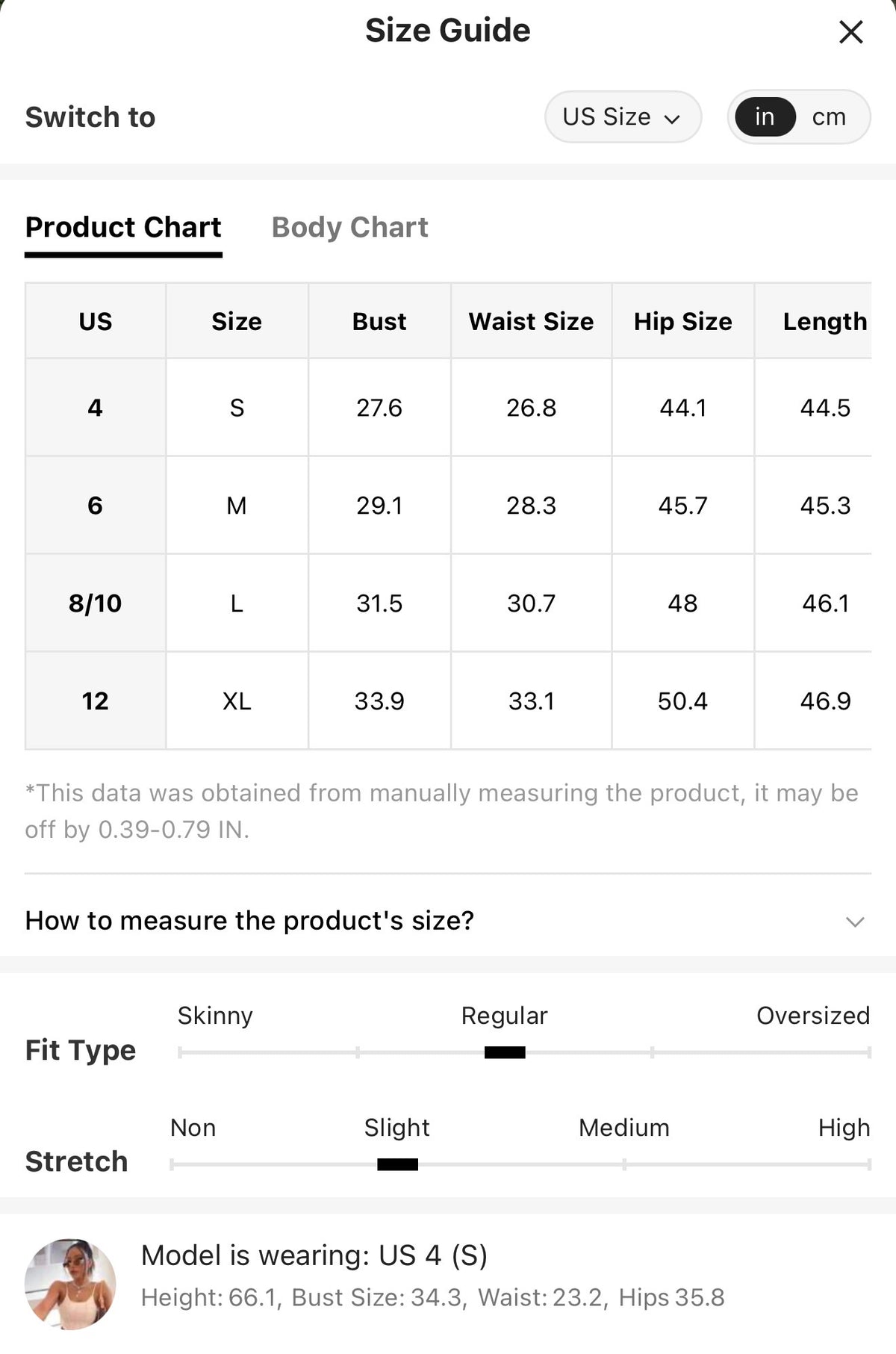The image size is (896, 1354).
Task: Click the Waist Size column header
Action: point(531,321)
